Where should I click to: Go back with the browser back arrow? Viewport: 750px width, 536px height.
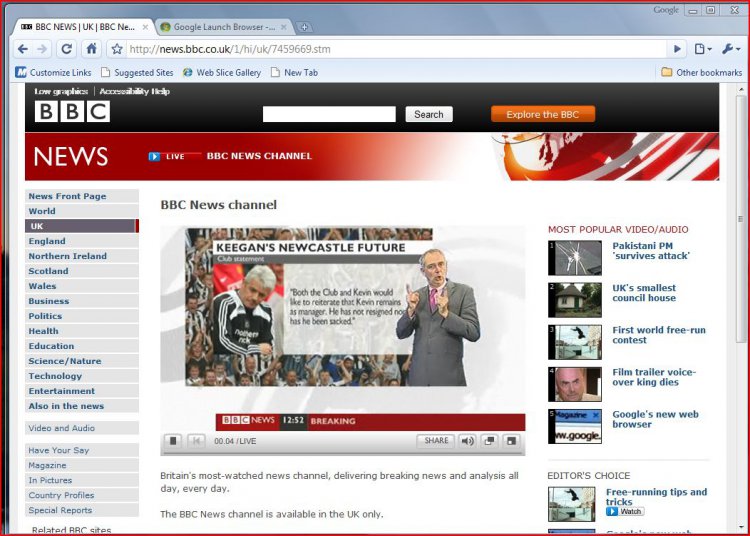tap(22, 49)
